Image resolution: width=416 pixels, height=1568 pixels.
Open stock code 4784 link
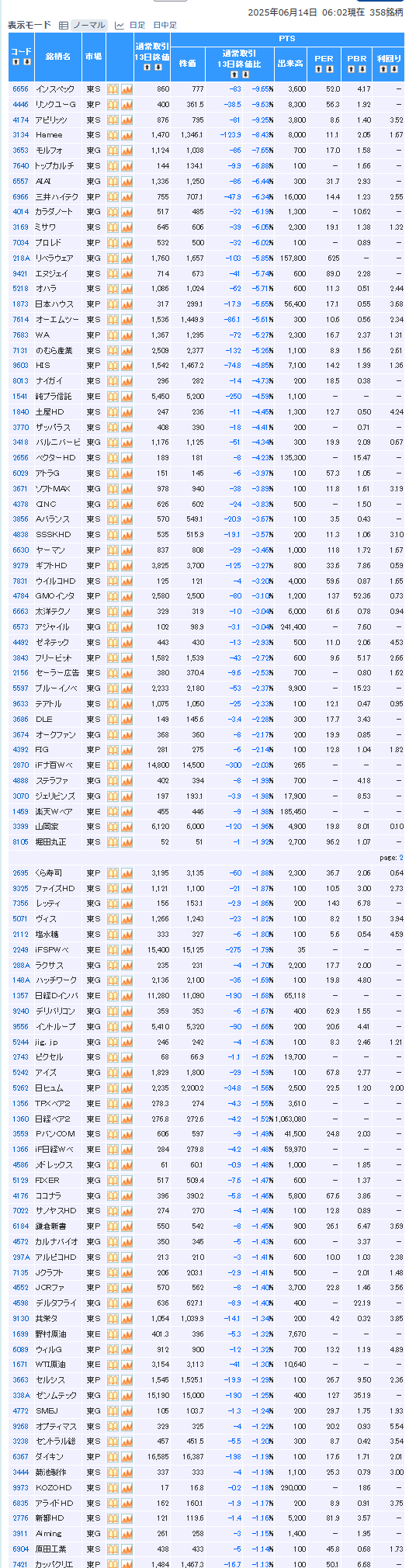pos(21,596)
